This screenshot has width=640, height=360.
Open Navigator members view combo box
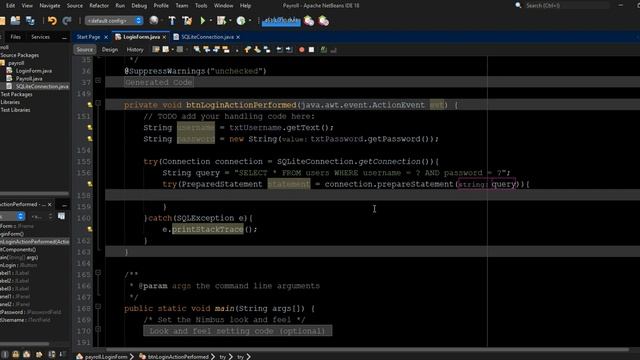(12, 216)
